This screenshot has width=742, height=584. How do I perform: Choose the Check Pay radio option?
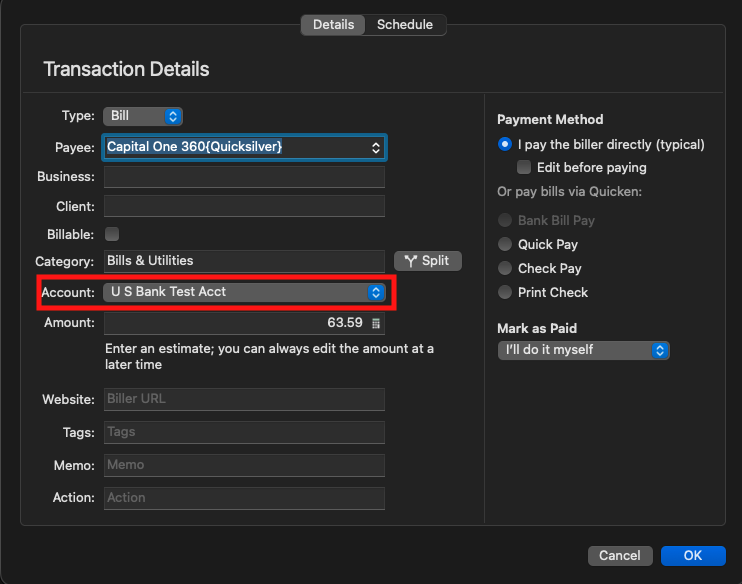coord(505,268)
